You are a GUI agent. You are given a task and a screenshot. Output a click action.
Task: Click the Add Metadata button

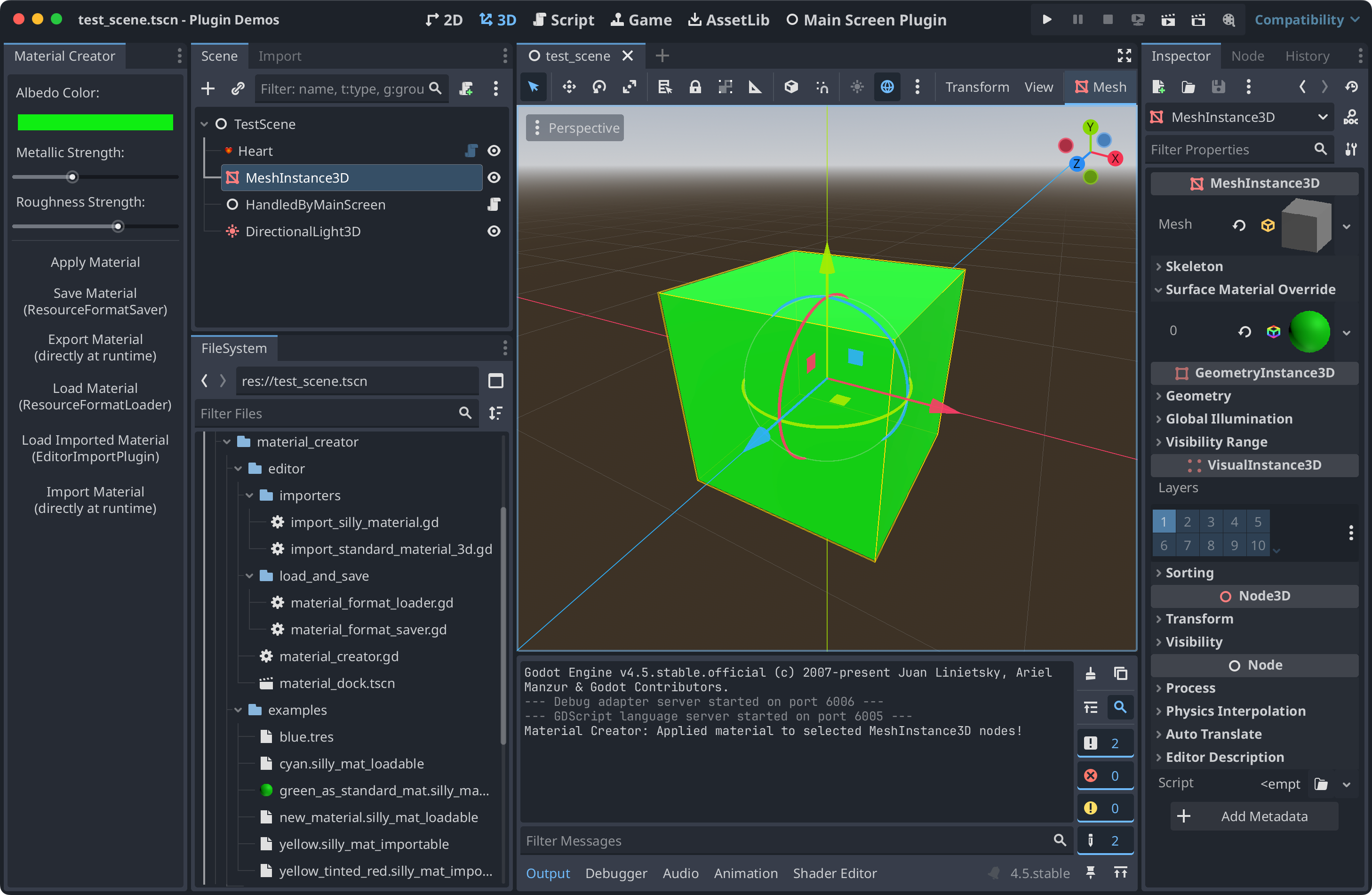1254,816
